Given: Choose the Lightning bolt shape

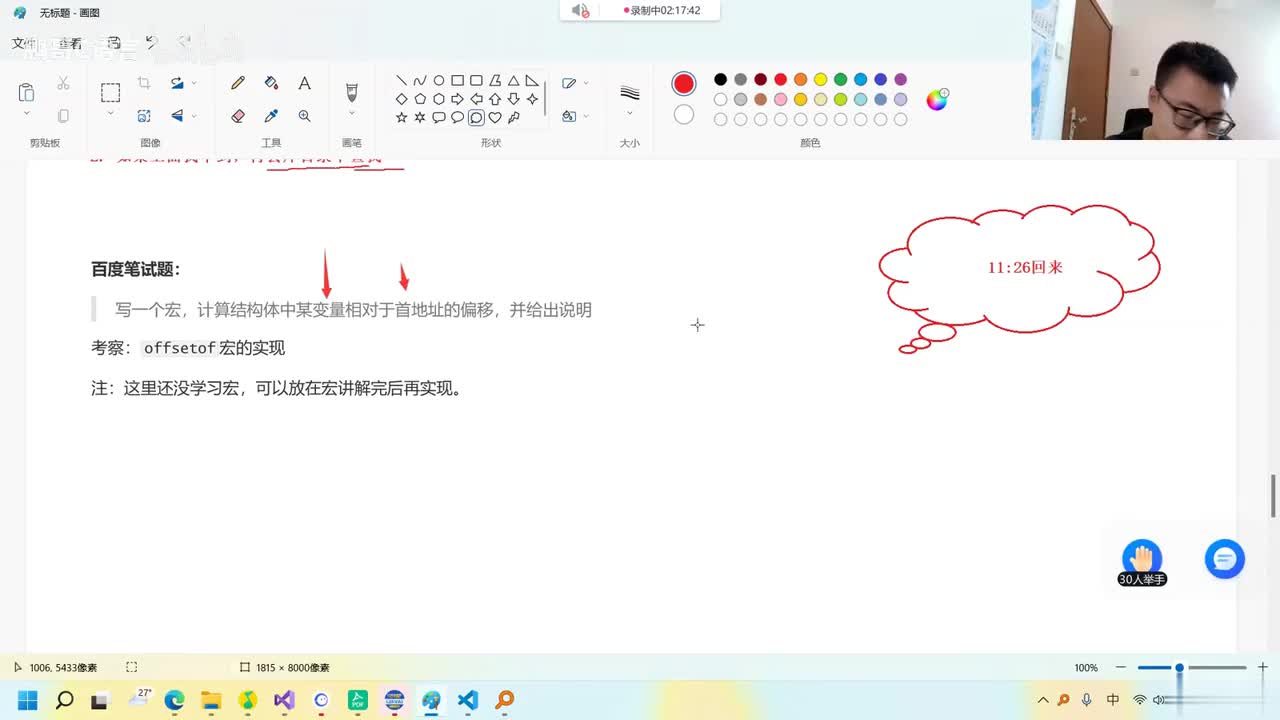Looking at the screenshot, I should coord(513,118).
